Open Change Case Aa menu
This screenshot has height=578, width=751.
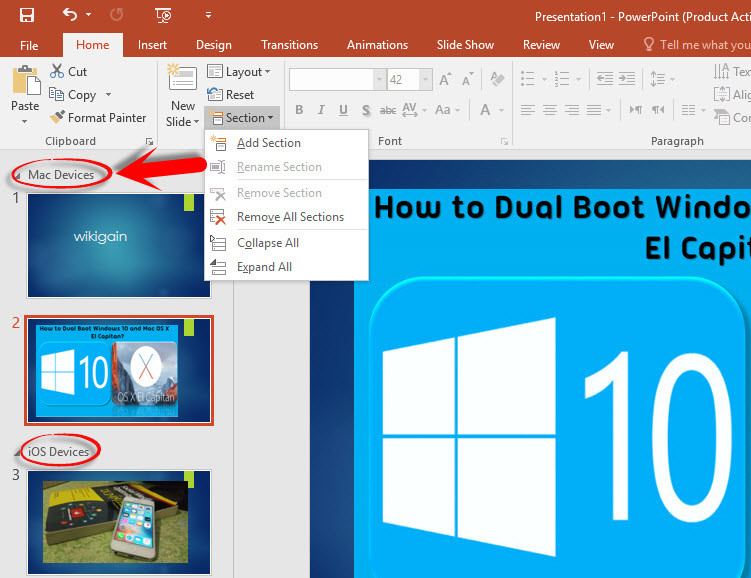(x=447, y=110)
